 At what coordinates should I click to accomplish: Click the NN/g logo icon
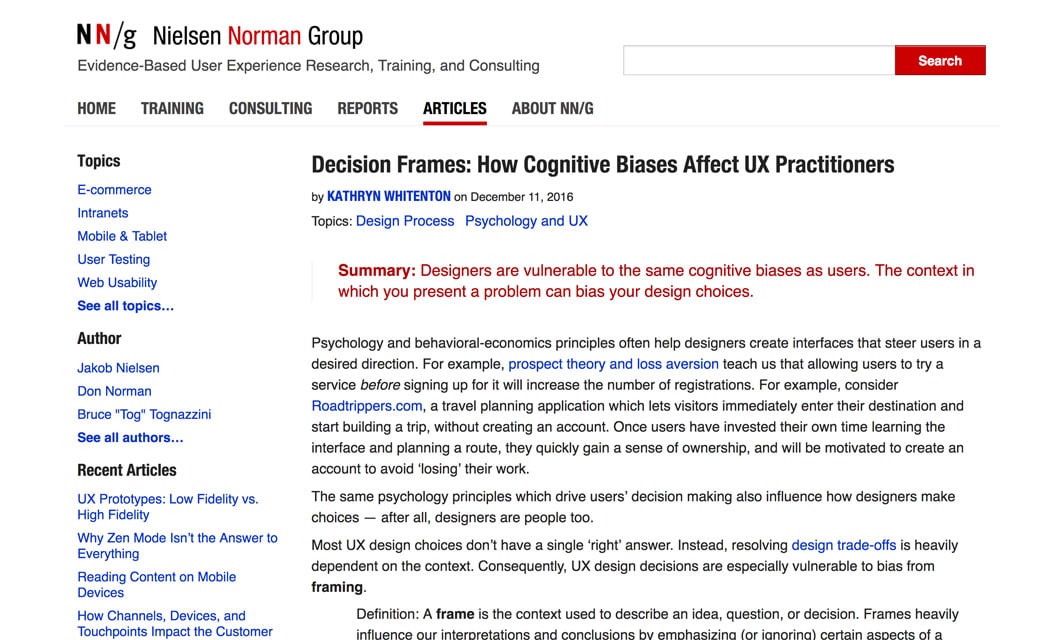(x=106, y=37)
